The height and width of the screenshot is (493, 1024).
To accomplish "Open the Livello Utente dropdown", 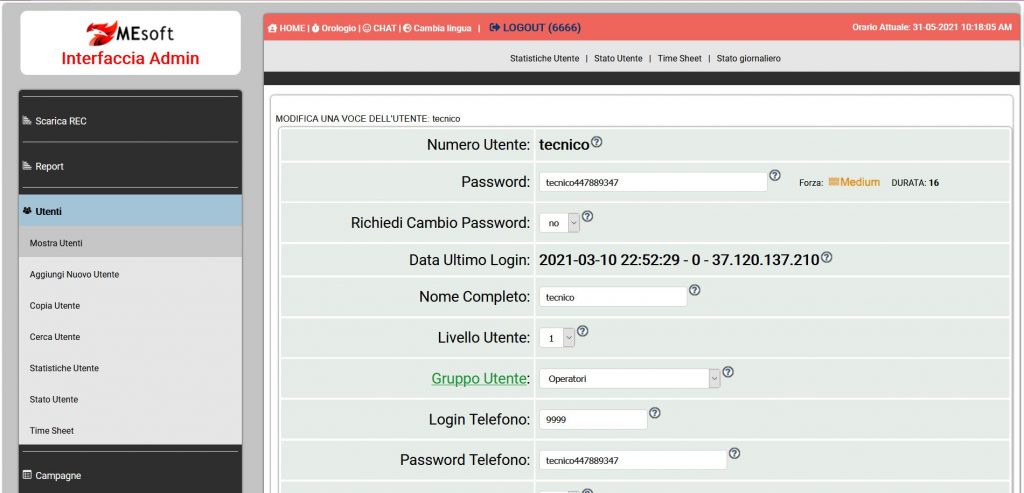I will (x=557, y=338).
